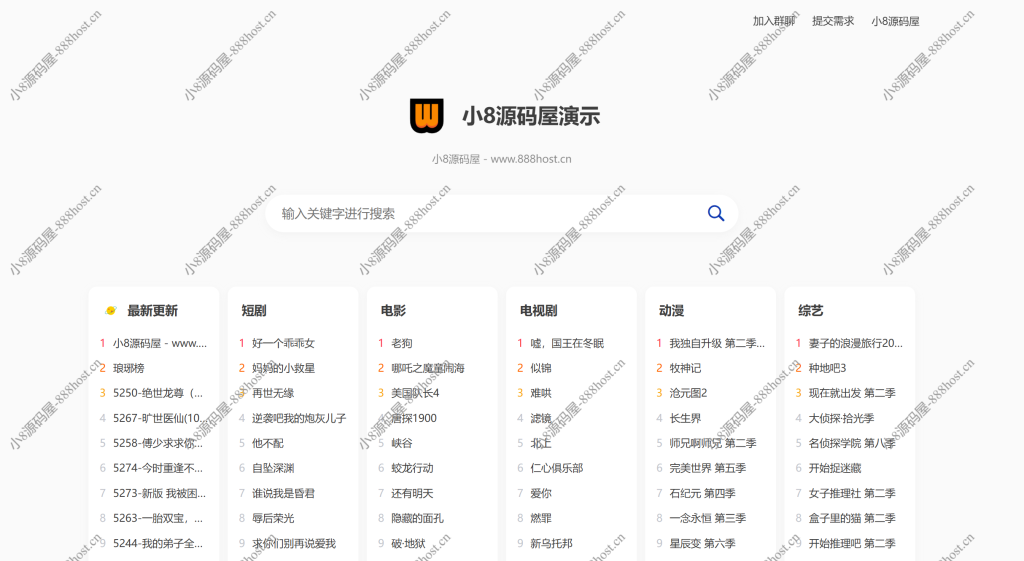Open movie 还有明天
Viewport: 1024px width, 561px height.
tap(412, 493)
